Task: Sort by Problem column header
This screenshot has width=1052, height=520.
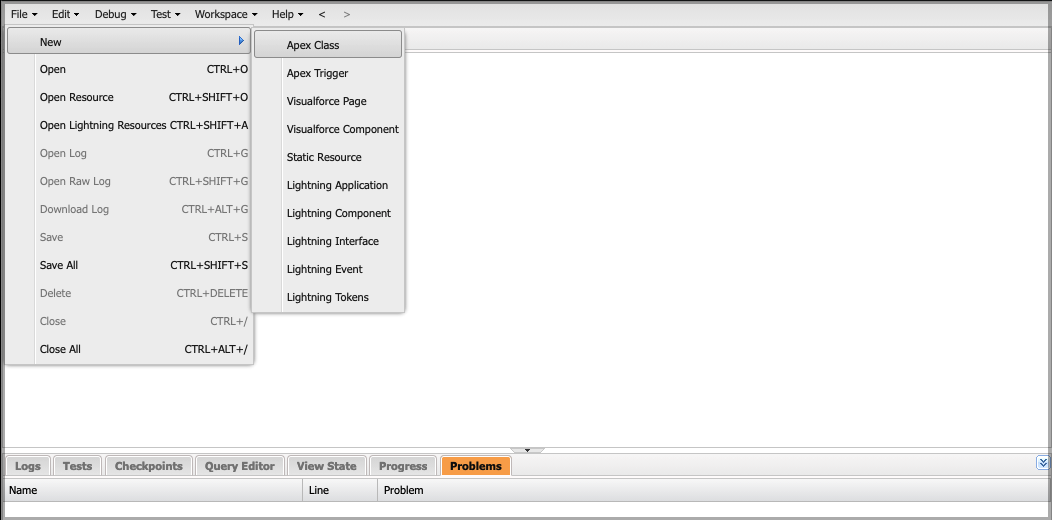Action: 714,490
